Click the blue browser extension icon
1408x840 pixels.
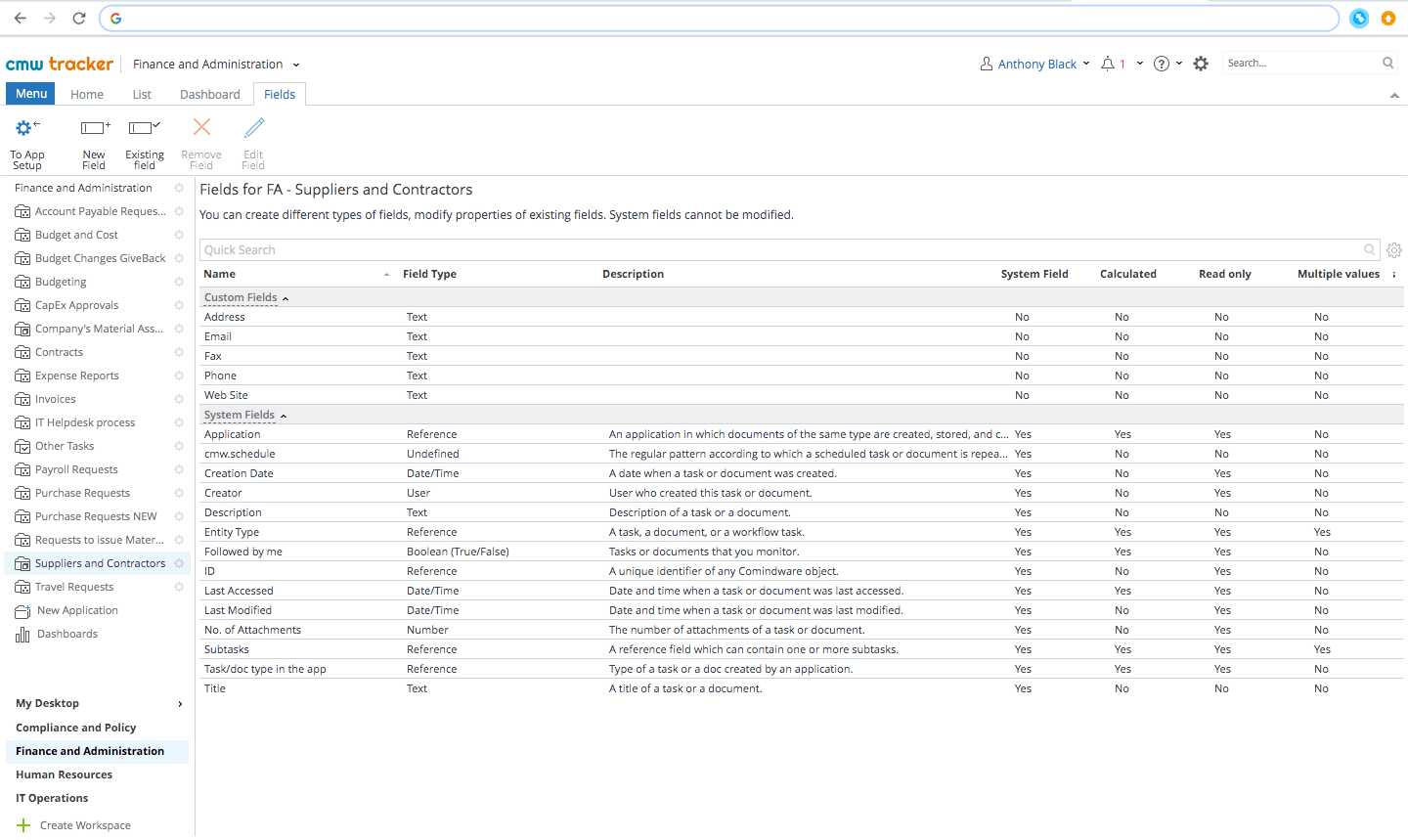1359,18
